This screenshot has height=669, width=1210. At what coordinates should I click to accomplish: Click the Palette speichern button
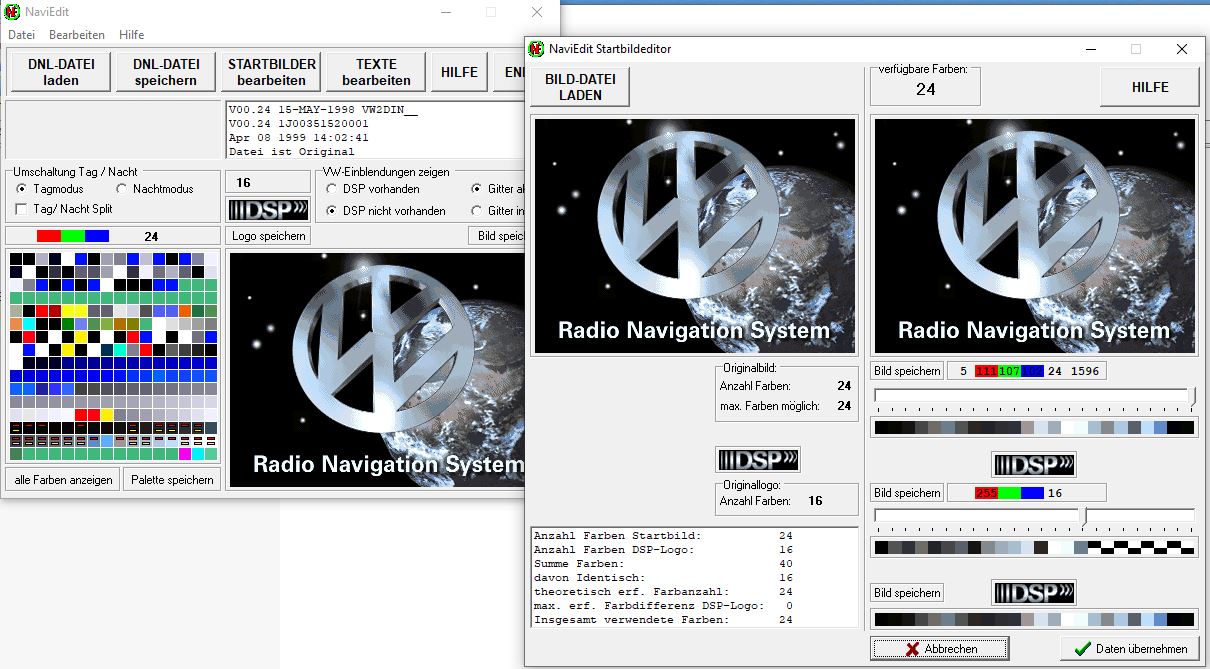[173, 480]
